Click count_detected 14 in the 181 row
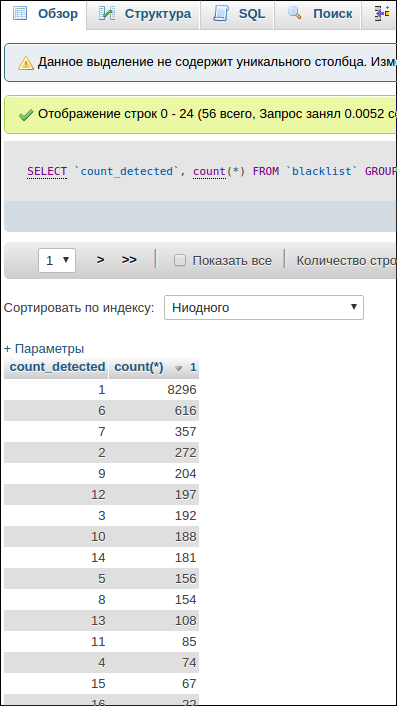Viewport: 397px width, 706px height. [x=56, y=558]
